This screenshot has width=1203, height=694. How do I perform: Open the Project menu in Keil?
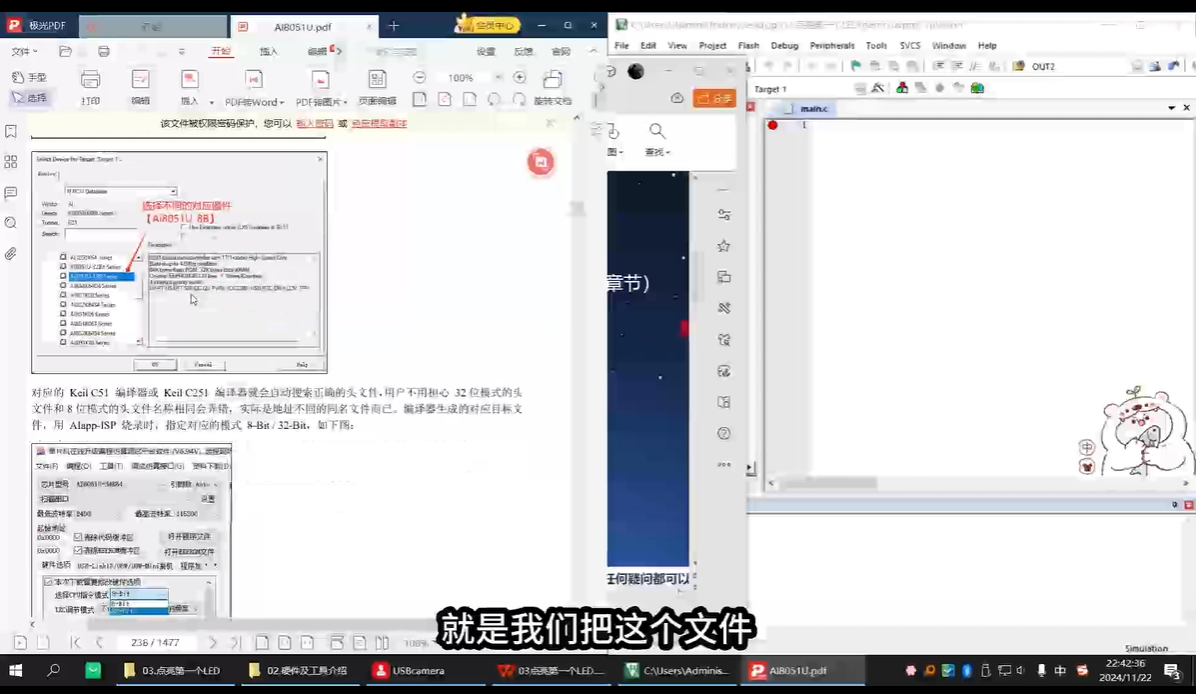(x=713, y=45)
